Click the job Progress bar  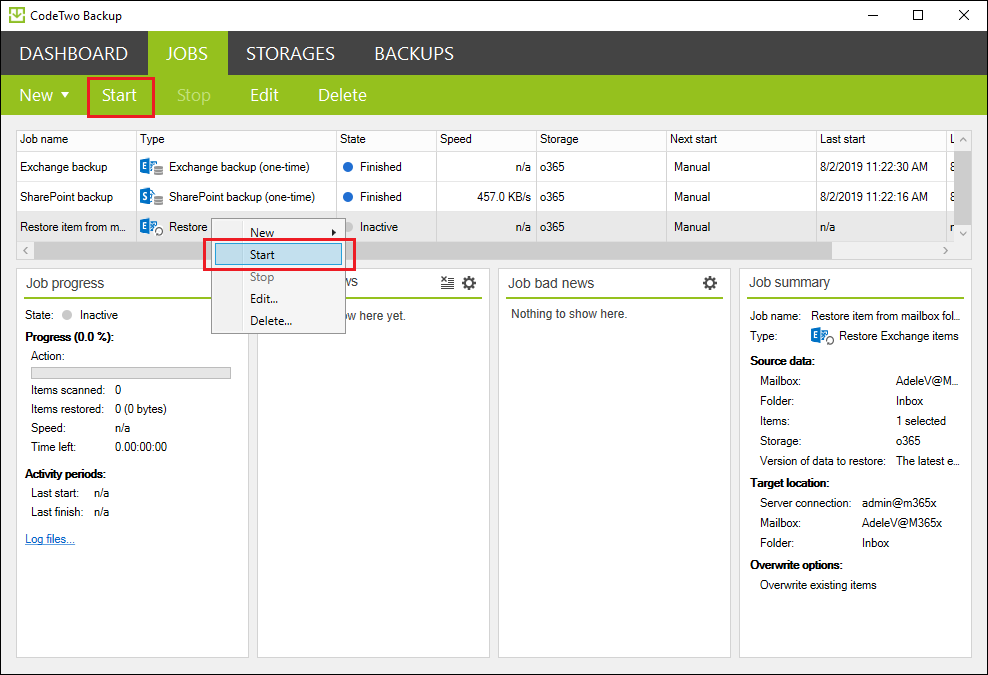[x=130, y=373]
